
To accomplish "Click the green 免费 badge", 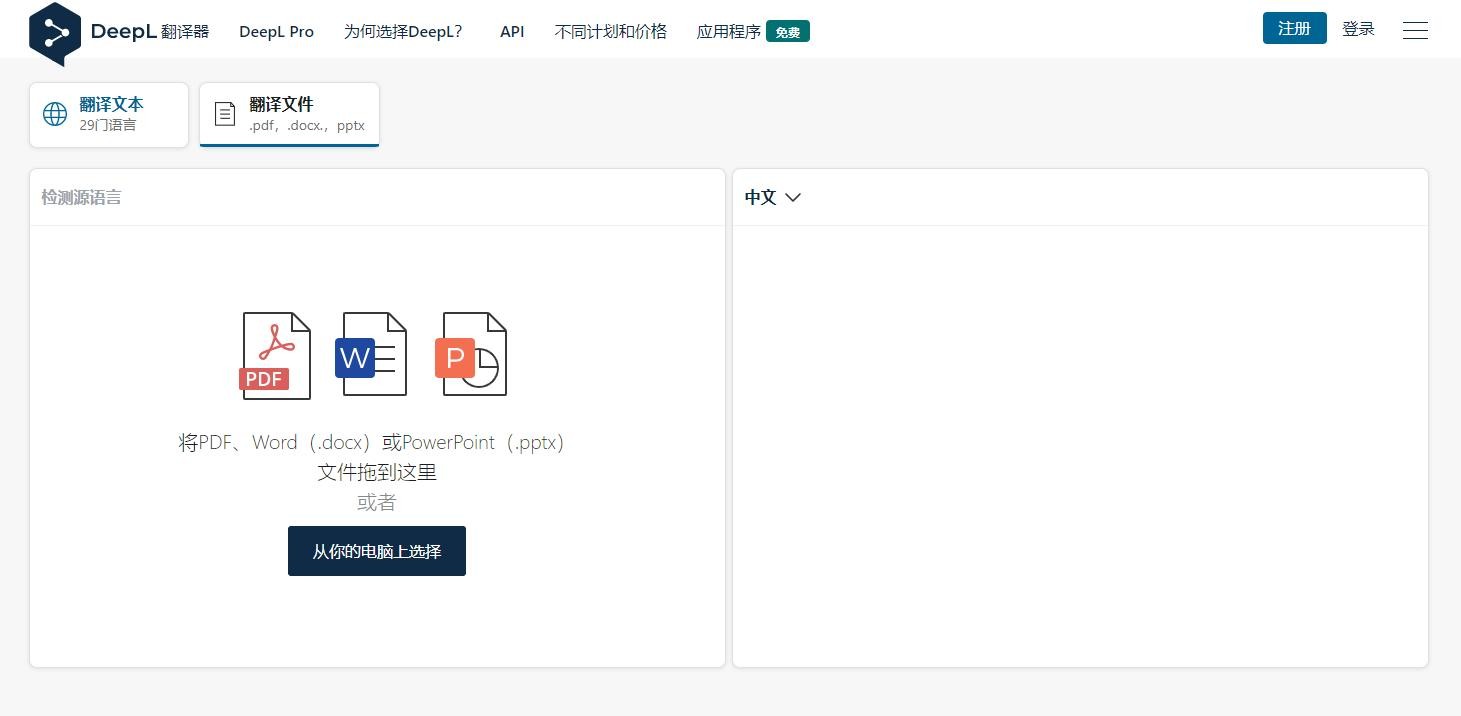I will tap(787, 32).
